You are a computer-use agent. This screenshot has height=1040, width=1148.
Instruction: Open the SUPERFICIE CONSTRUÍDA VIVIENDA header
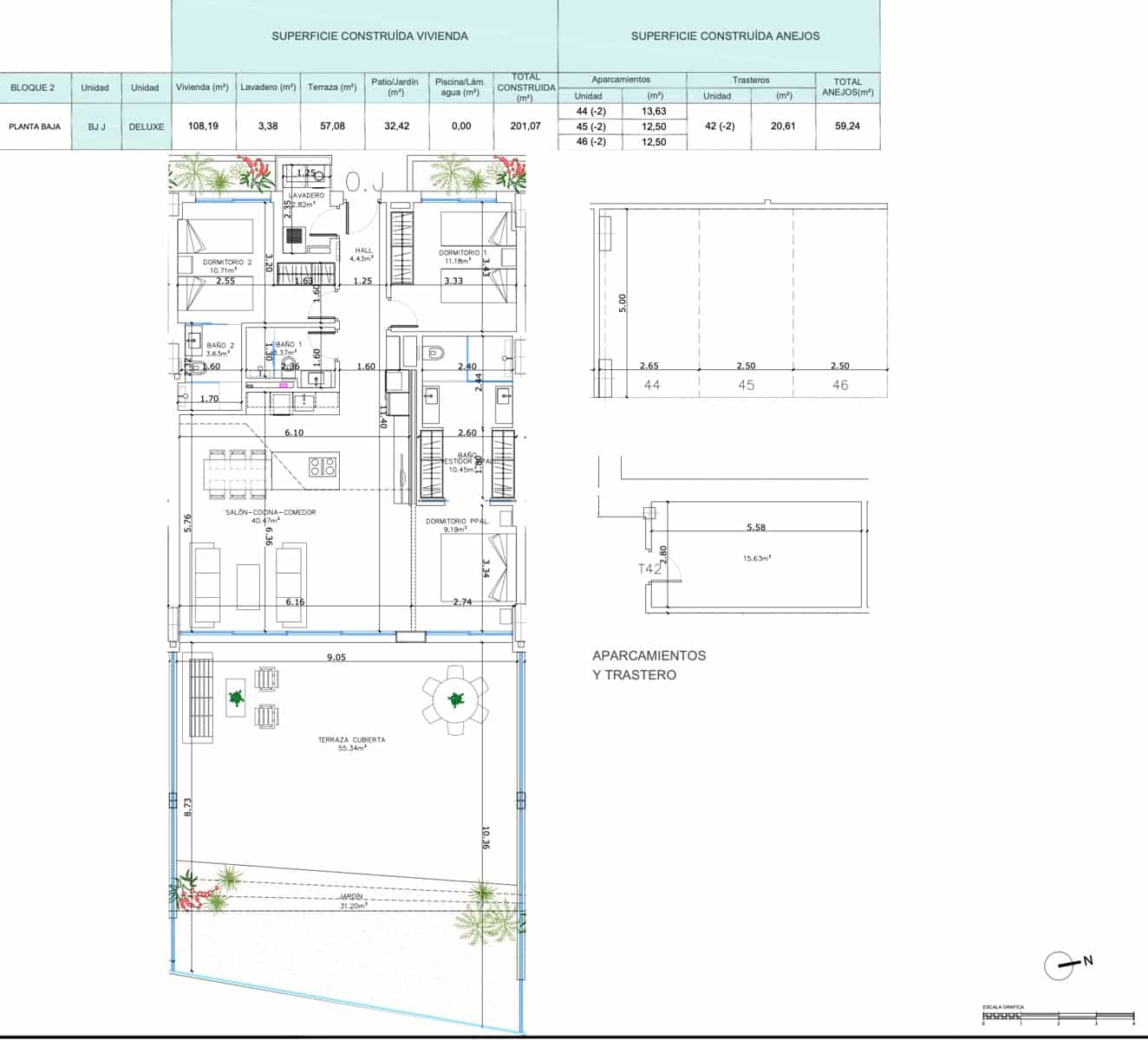(368, 36)
